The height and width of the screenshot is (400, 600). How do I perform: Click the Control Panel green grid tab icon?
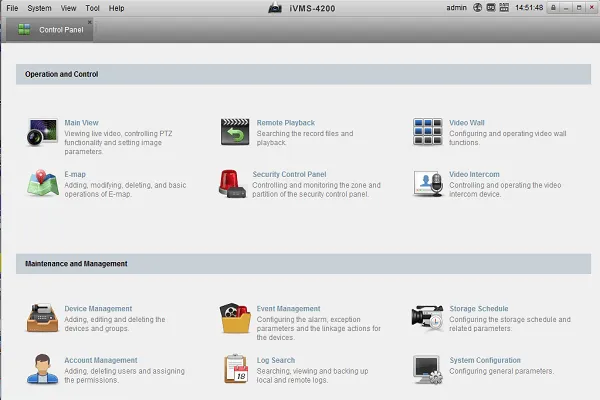[x=24, y=29]
